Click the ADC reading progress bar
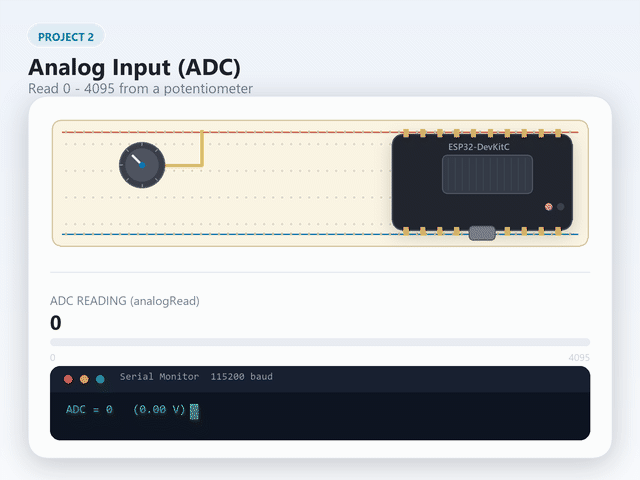The image size is (640, 480). [320, 342]
